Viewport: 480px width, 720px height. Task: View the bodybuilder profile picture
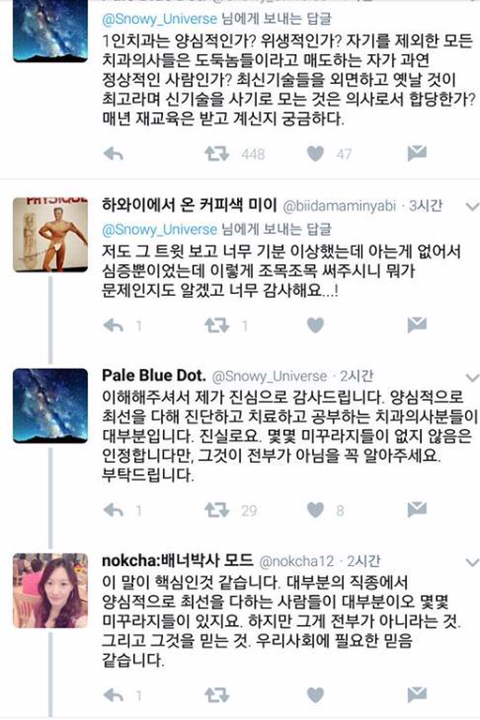click(50, 235)
